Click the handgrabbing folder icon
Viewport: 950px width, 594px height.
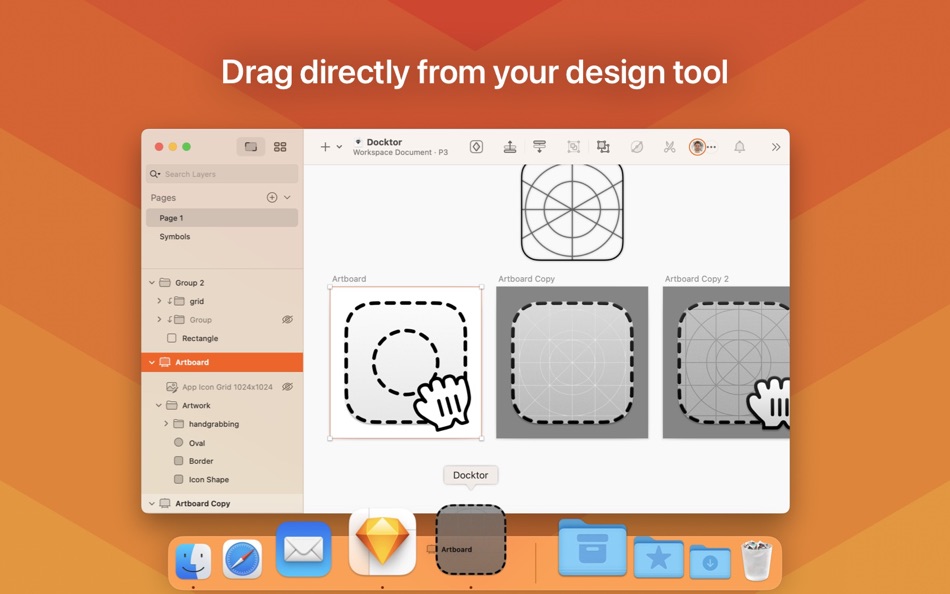click(x=179, y=424)
